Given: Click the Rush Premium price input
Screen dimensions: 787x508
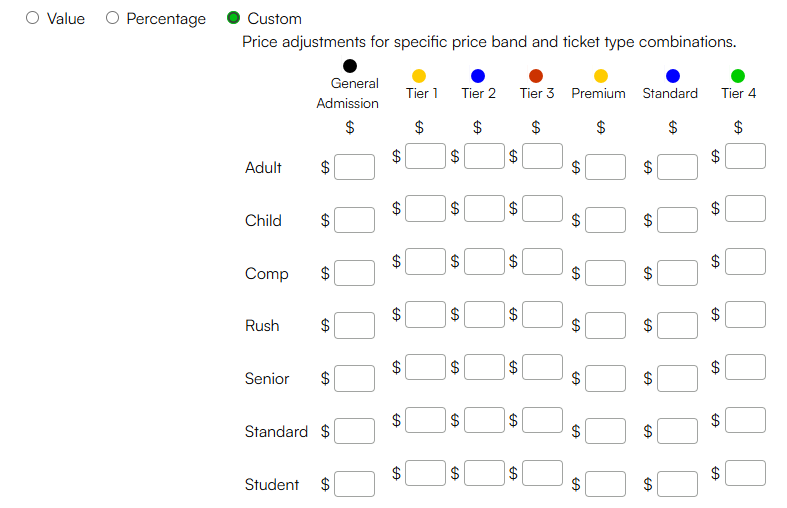Looking at the screenshot, I should point(605,325).
